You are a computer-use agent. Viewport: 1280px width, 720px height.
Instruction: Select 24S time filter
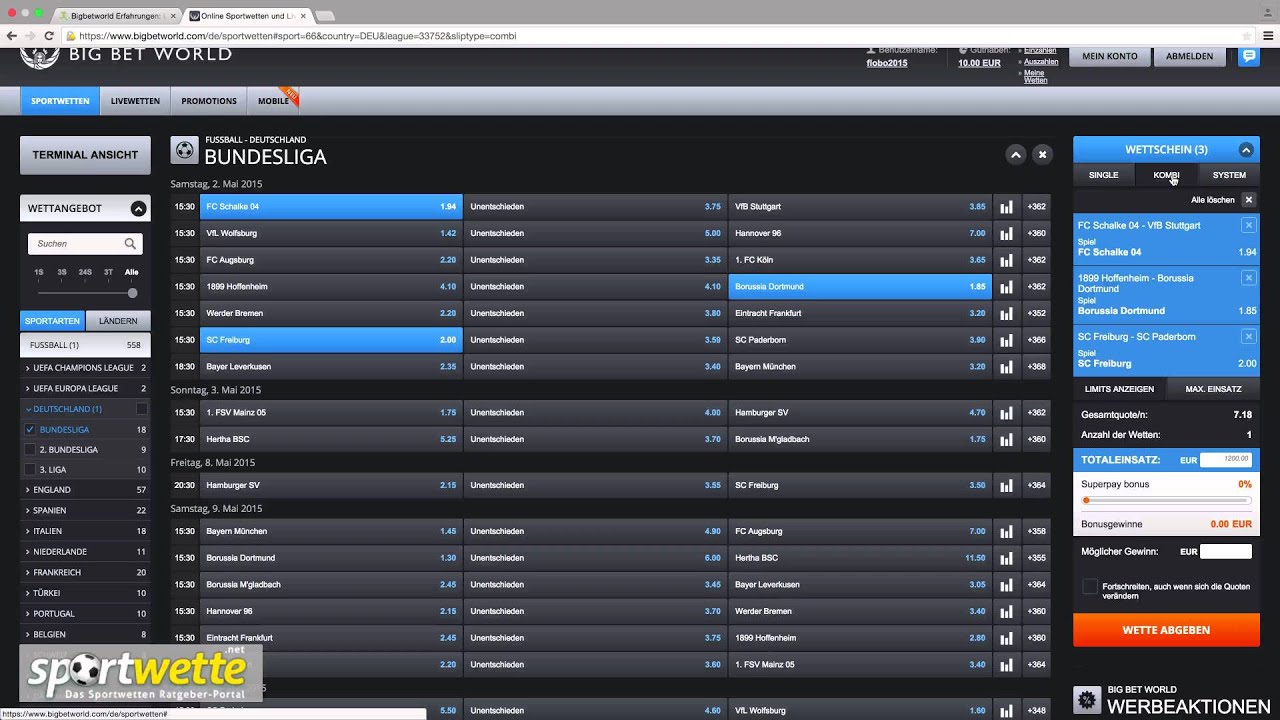coord(85,272)
